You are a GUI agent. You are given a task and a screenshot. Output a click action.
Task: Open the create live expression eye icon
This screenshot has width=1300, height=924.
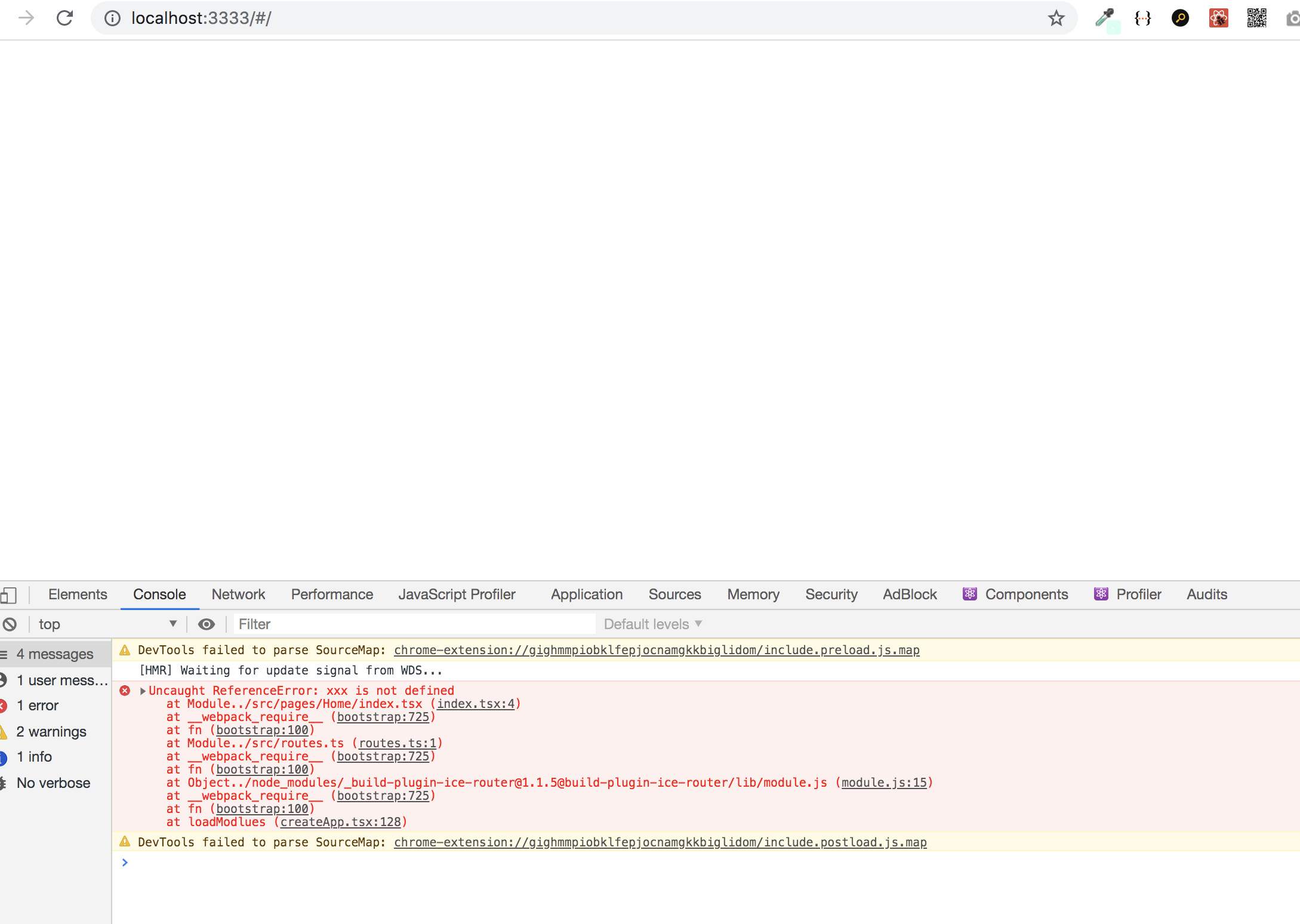[x=207, y=624]
